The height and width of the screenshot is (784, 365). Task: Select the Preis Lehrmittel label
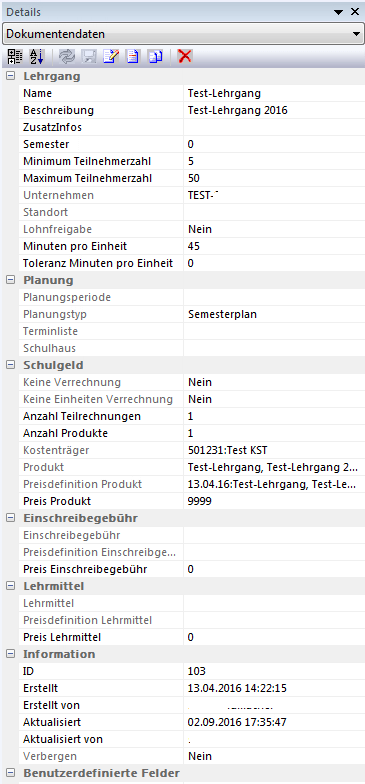point(62,638)
